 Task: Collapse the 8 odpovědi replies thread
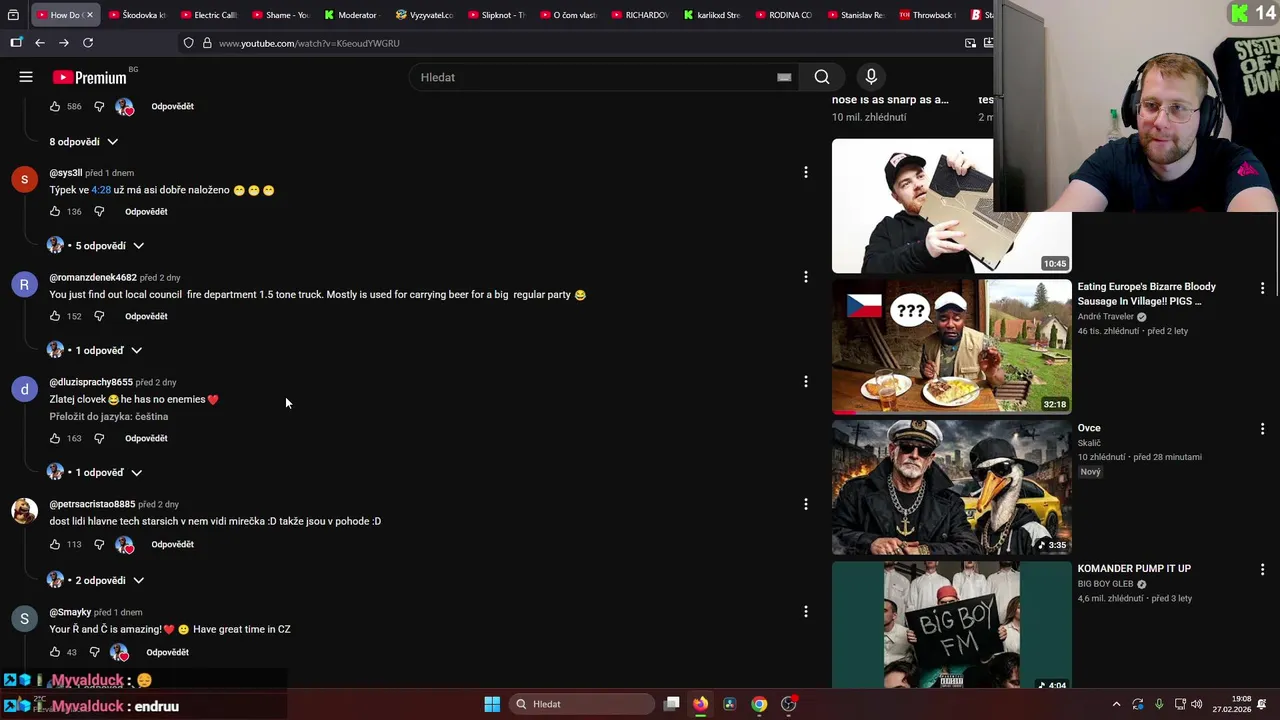pyautogui.click(x=84, y=142)
